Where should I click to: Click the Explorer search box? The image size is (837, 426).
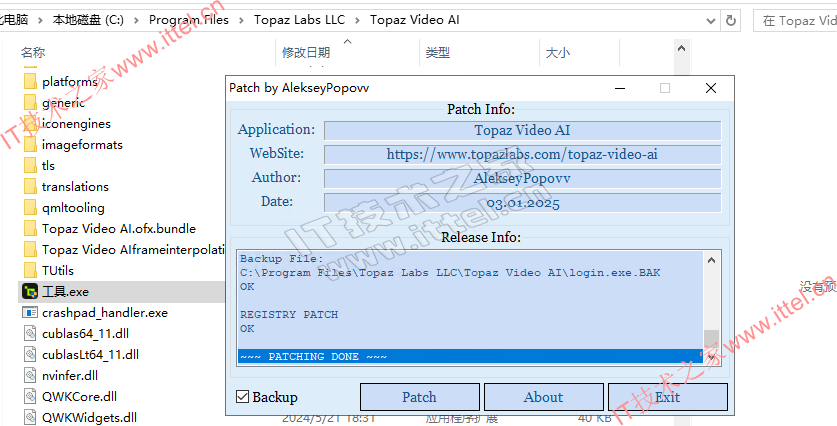click(x=795, y=21)
